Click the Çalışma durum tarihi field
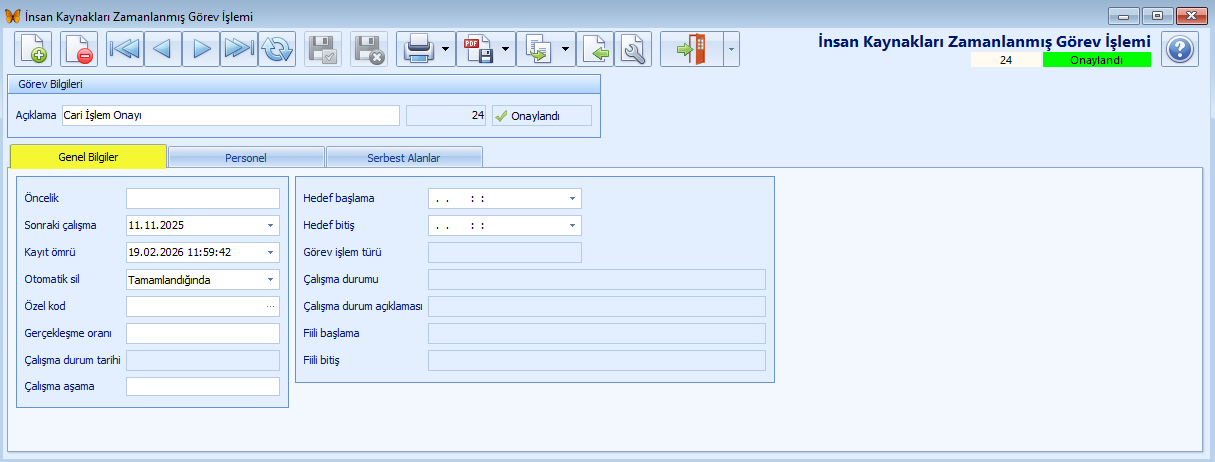This screenshot has height=462, width=1215. point(203,360)
